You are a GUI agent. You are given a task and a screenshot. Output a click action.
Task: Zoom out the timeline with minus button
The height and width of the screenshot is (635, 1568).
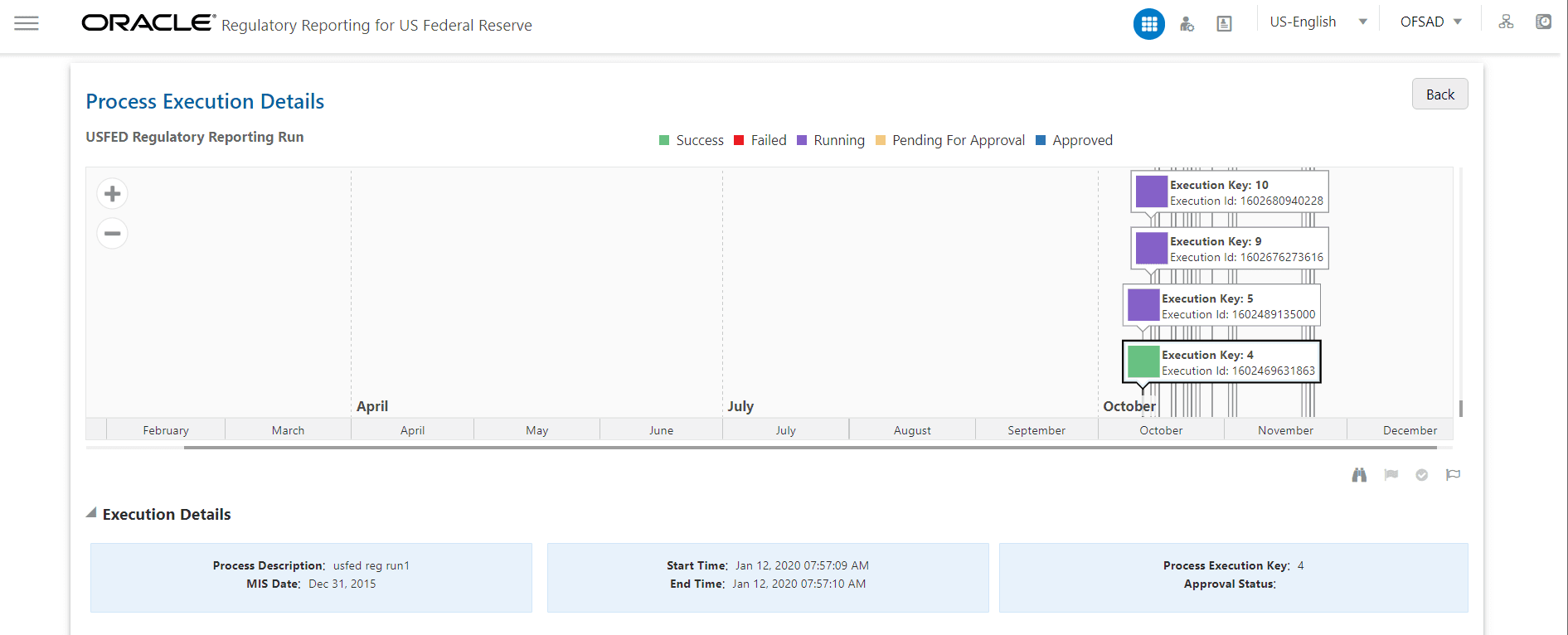113,234
